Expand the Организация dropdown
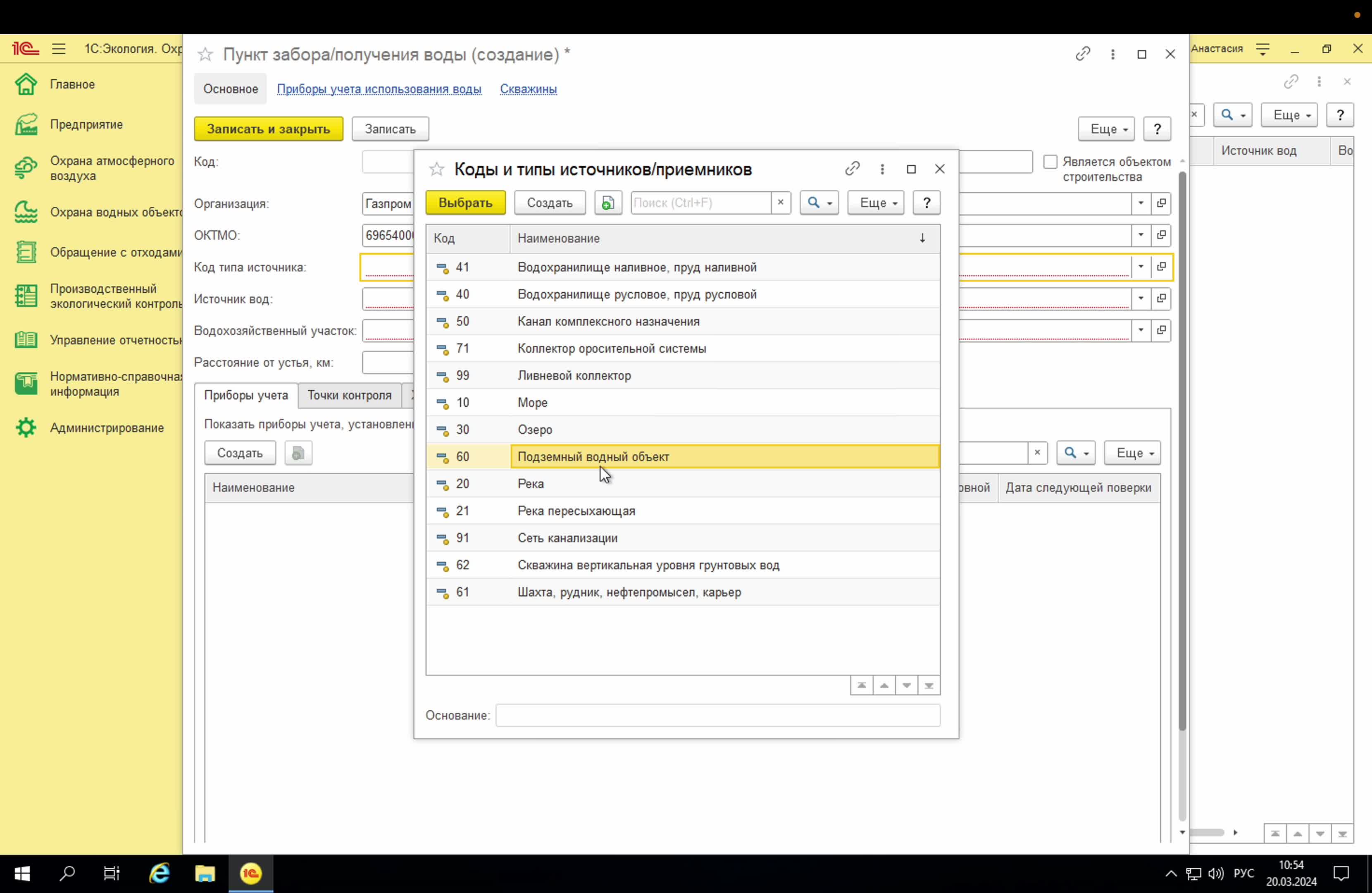Viewport: 1372px width, 893px height. tap(1140, 203)
